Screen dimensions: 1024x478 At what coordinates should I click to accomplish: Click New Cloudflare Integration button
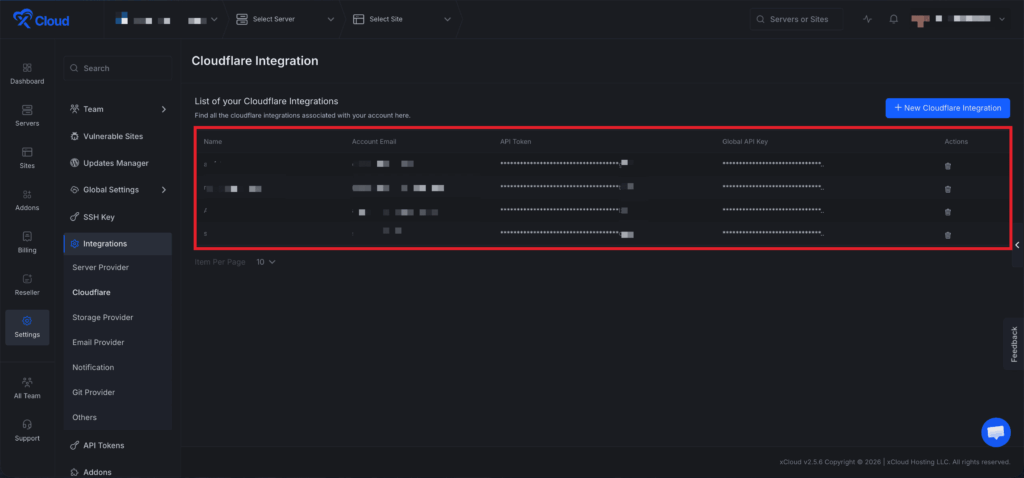[x=948, y=108]
